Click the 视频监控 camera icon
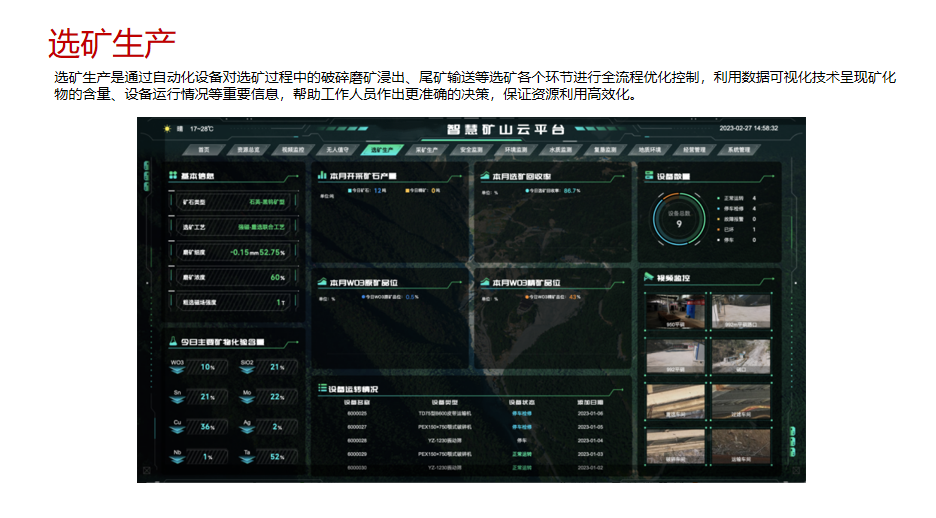The width and height of the screenshot is (936, 518). pos(648,278)
